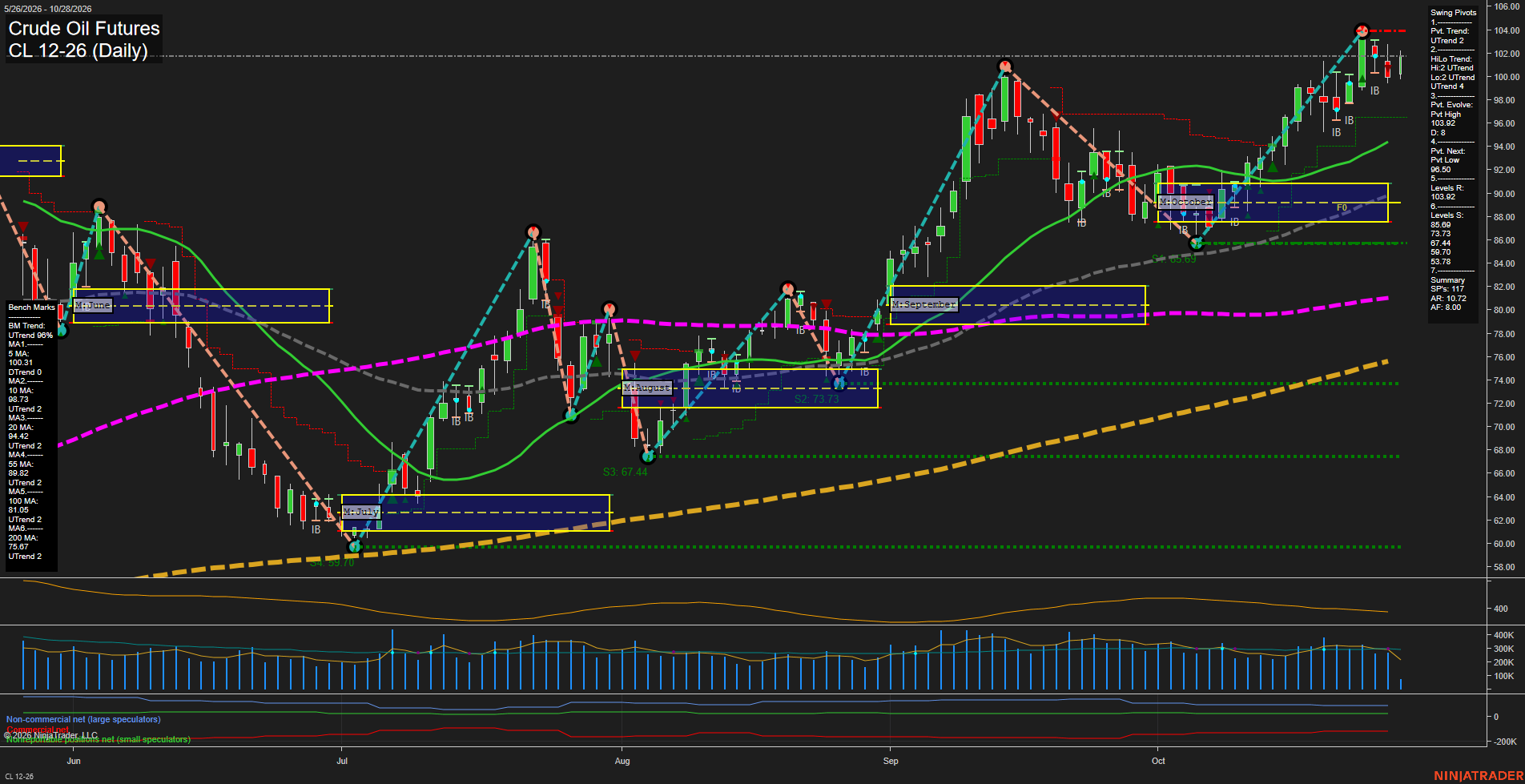
Task: Click the August low pivot marker near 67.44
Action: [648, 456]
